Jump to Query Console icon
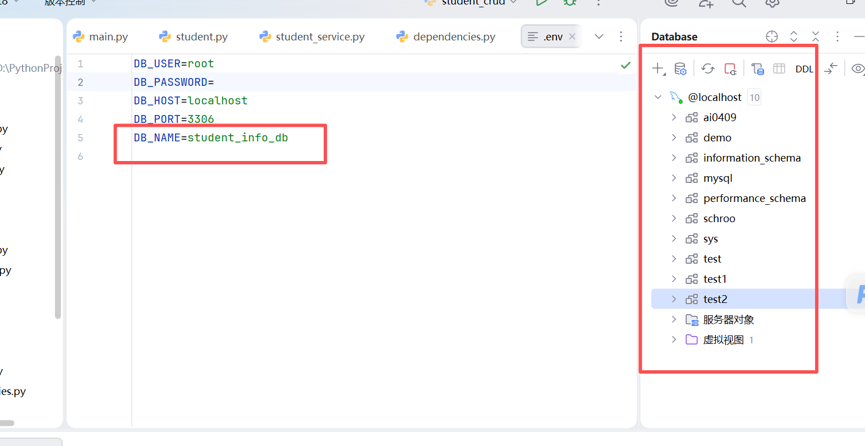This screenshot has width=865, height=446. [x=757, y=68]
